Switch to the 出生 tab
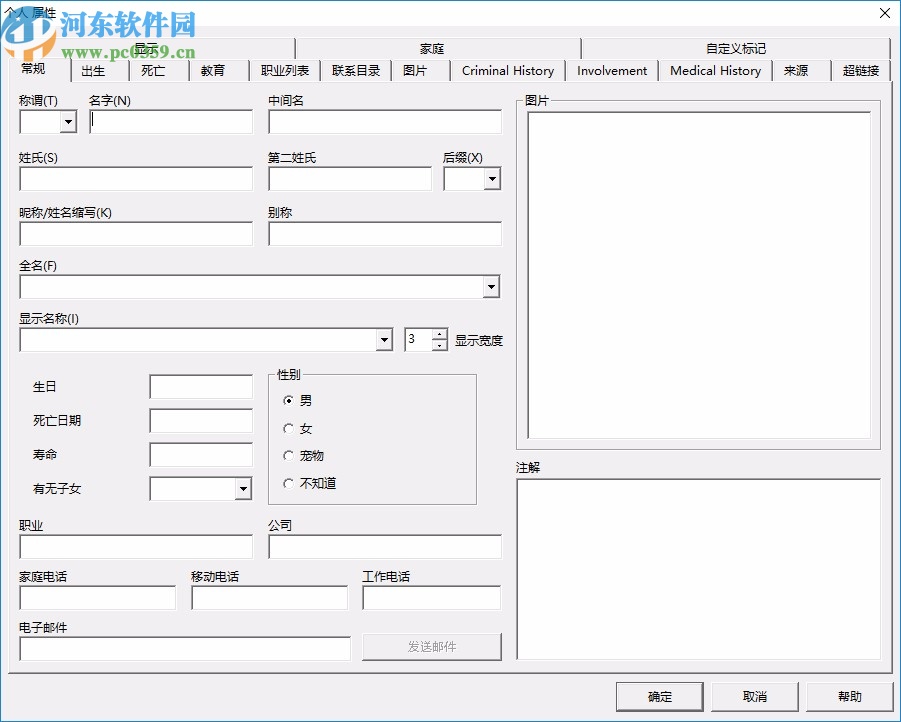The width and height of the screenshot is (901, 722). coord(95,71)
